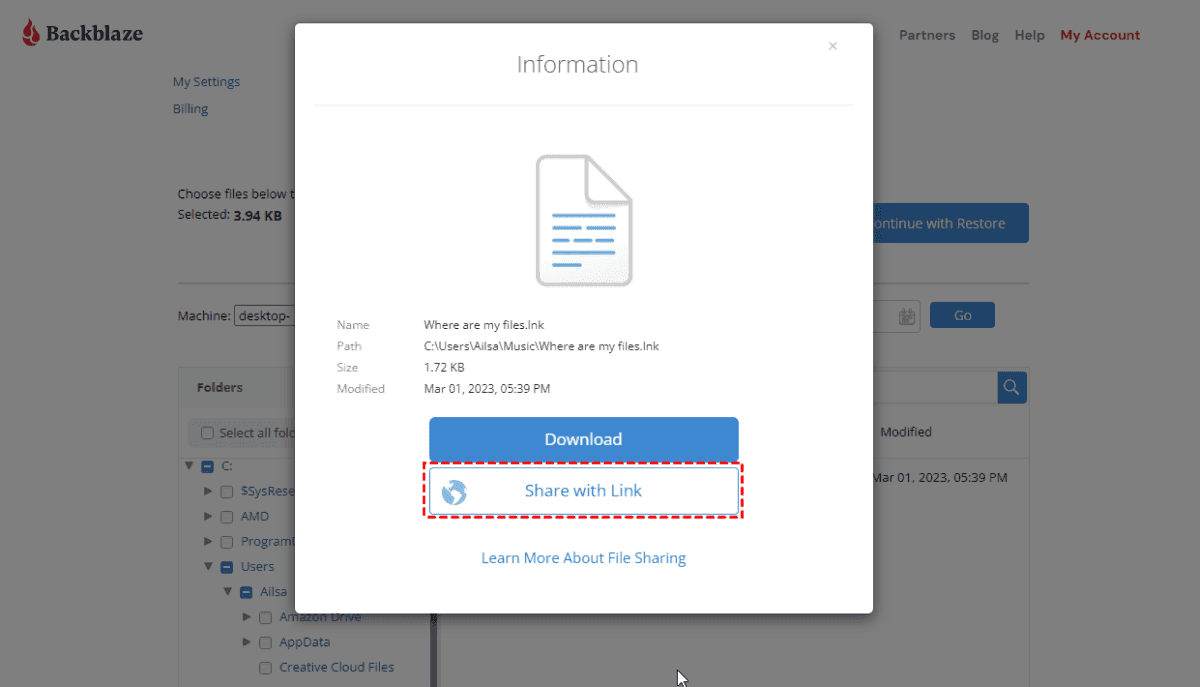The height and width of the screenshot is (687, 1200).
Task: Toggle the C: drive checkbox
Action: pyautogui.click(x=208, y=467)
